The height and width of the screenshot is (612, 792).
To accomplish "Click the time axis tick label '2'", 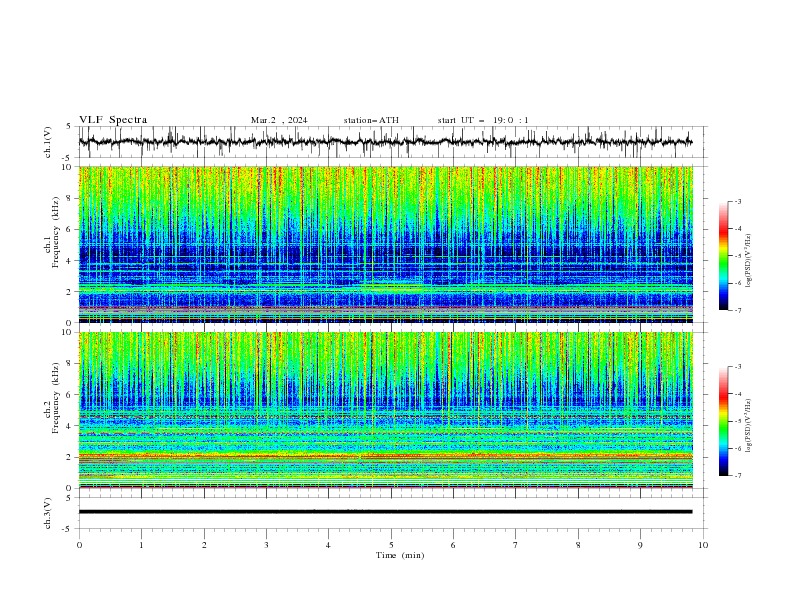I will click(204, 545).
